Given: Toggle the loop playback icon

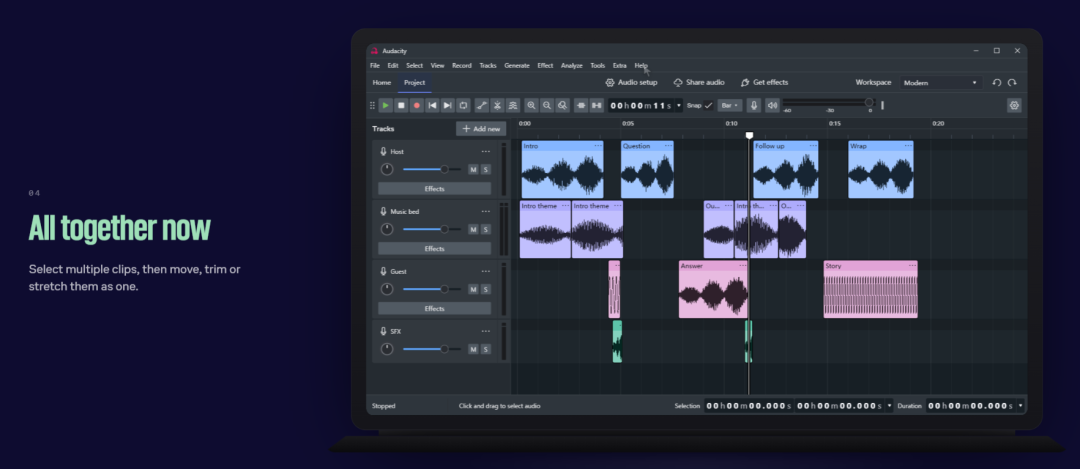Looking at the screenshot, I should 464,105.
